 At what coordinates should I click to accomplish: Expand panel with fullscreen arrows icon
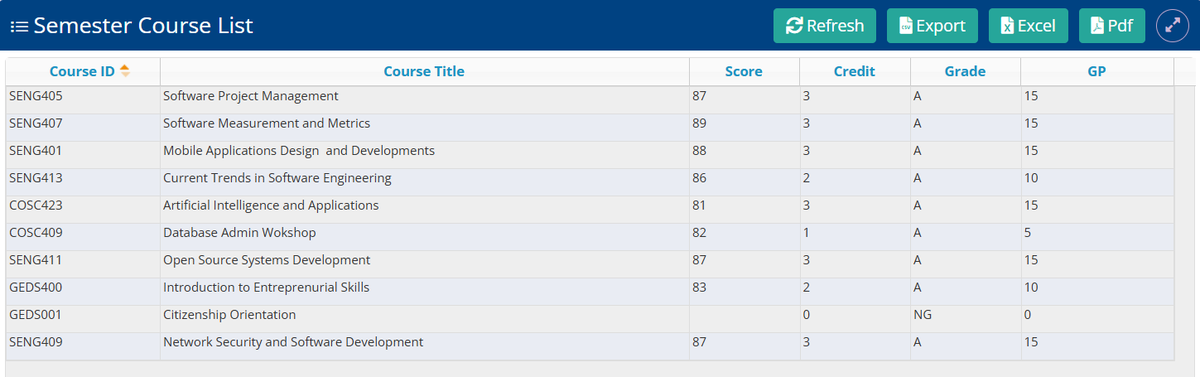1173,26
